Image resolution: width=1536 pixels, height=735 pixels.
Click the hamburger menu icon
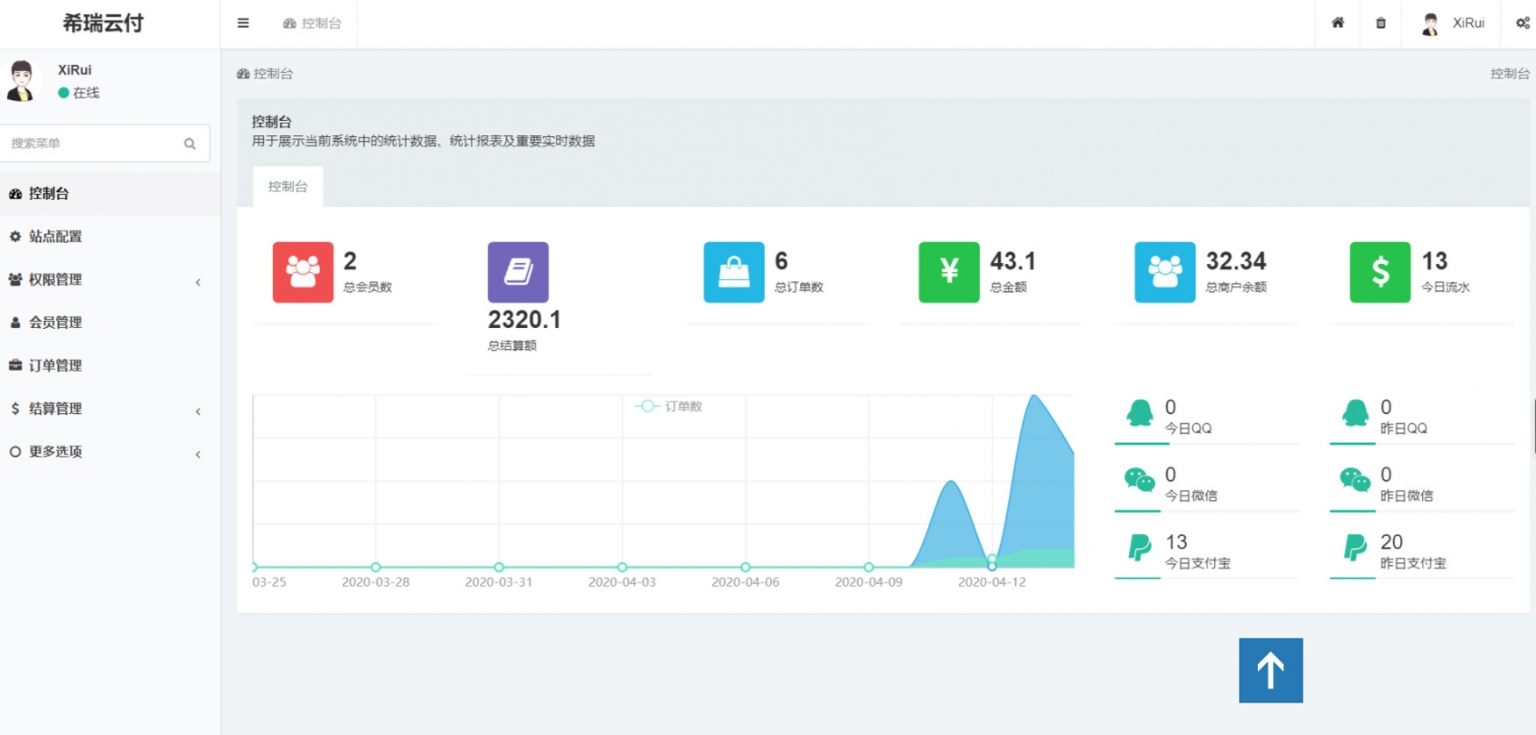coord(241,22)
